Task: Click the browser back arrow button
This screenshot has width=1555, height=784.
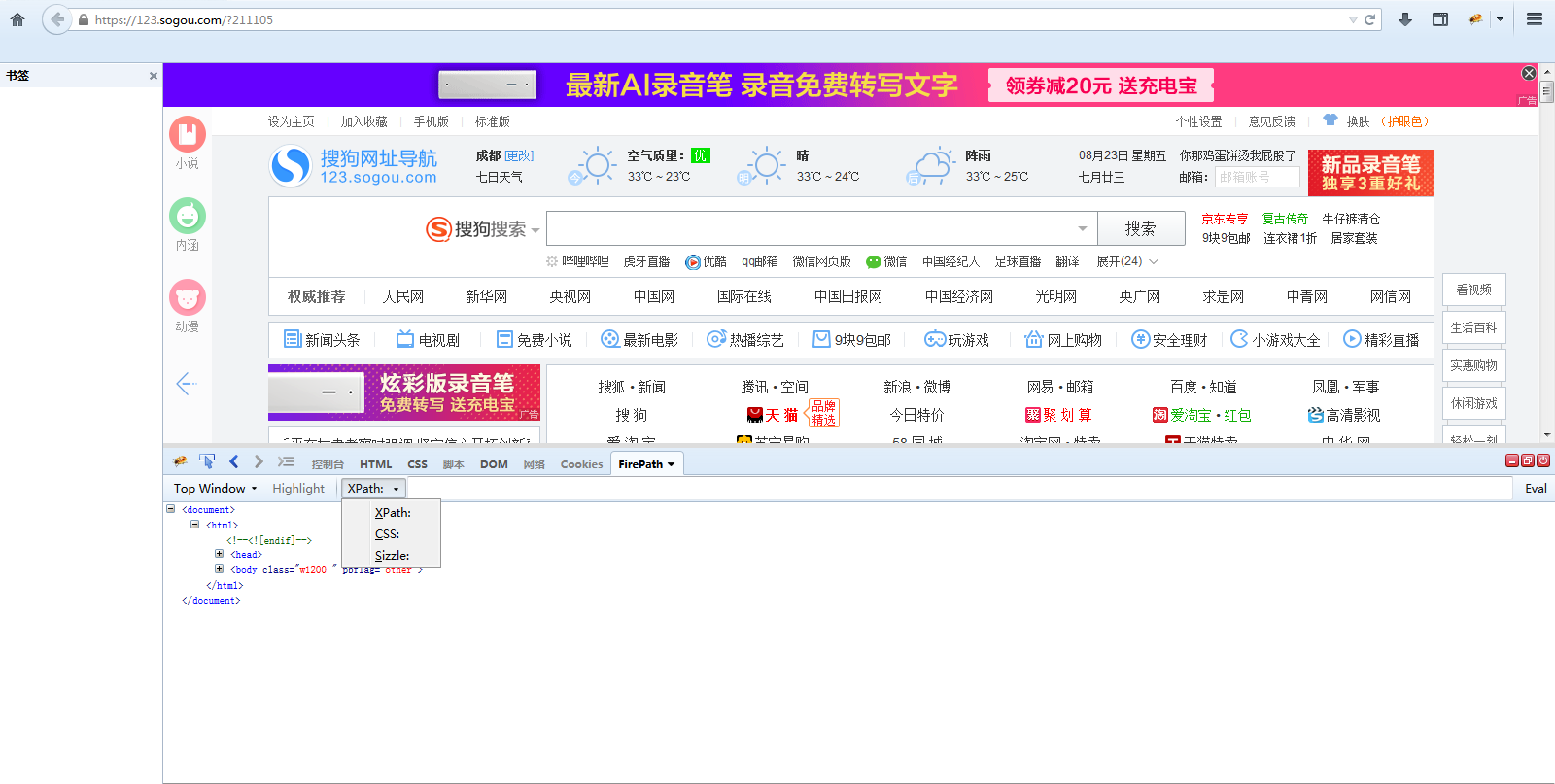Action: pyautogui.click(x=57, y=19)
